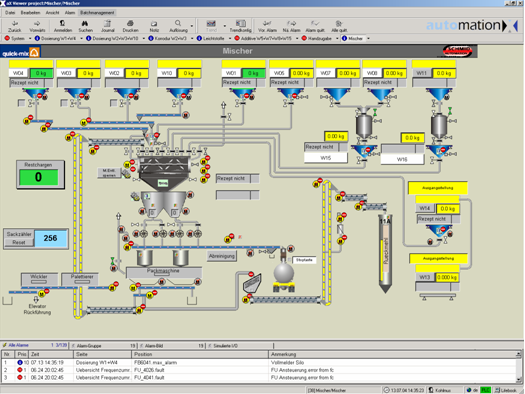This screenshot has height=394, width=525.
Task: Click the Wickler button
Action: [39, 279]
